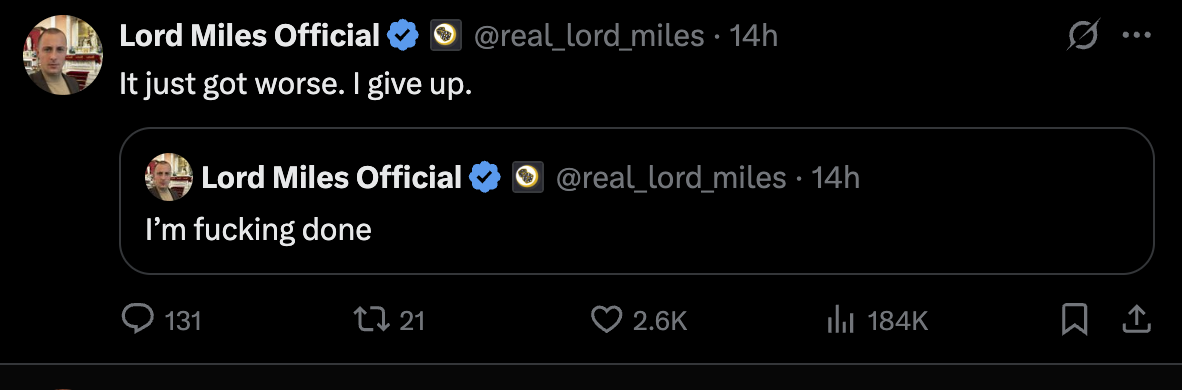Click the verified badge inside the quoted post
The width and height of the screenshot is (1182, 390).
485,178
